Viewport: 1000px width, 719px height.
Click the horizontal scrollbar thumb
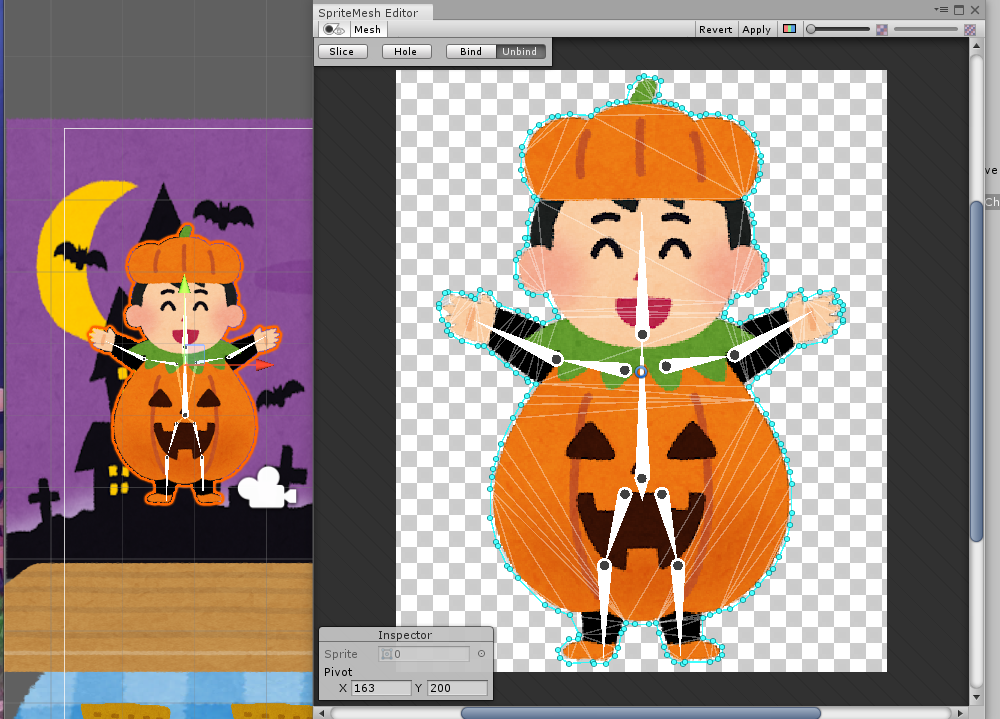[x=640, y=713]
